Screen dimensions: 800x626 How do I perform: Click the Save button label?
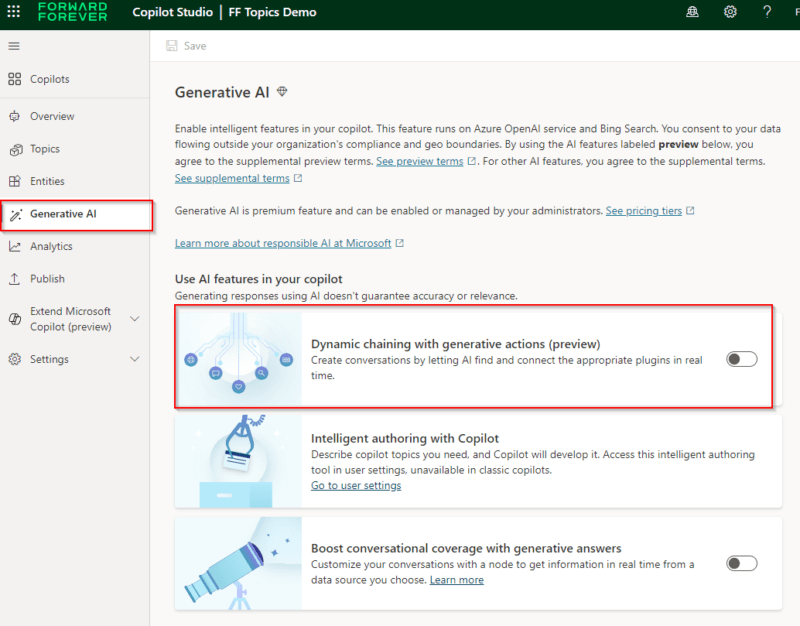(x=195, y=46)
